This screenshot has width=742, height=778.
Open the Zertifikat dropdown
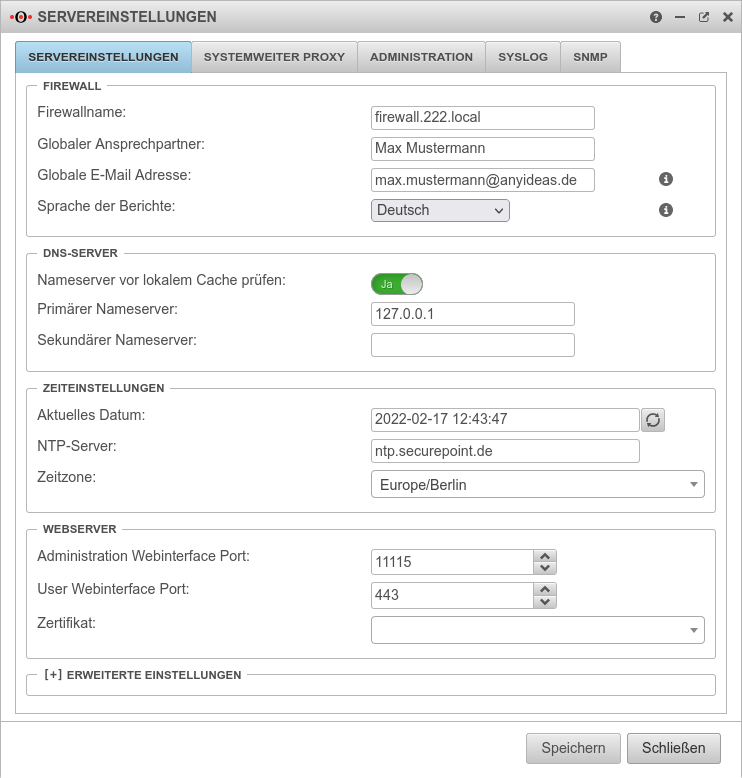coord(537,630)
